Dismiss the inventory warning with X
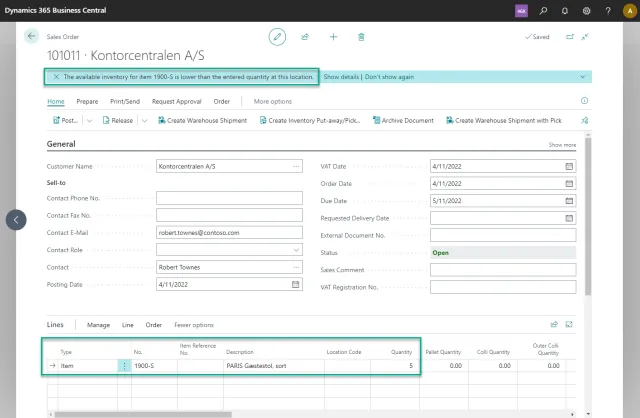 pos(56,77)
